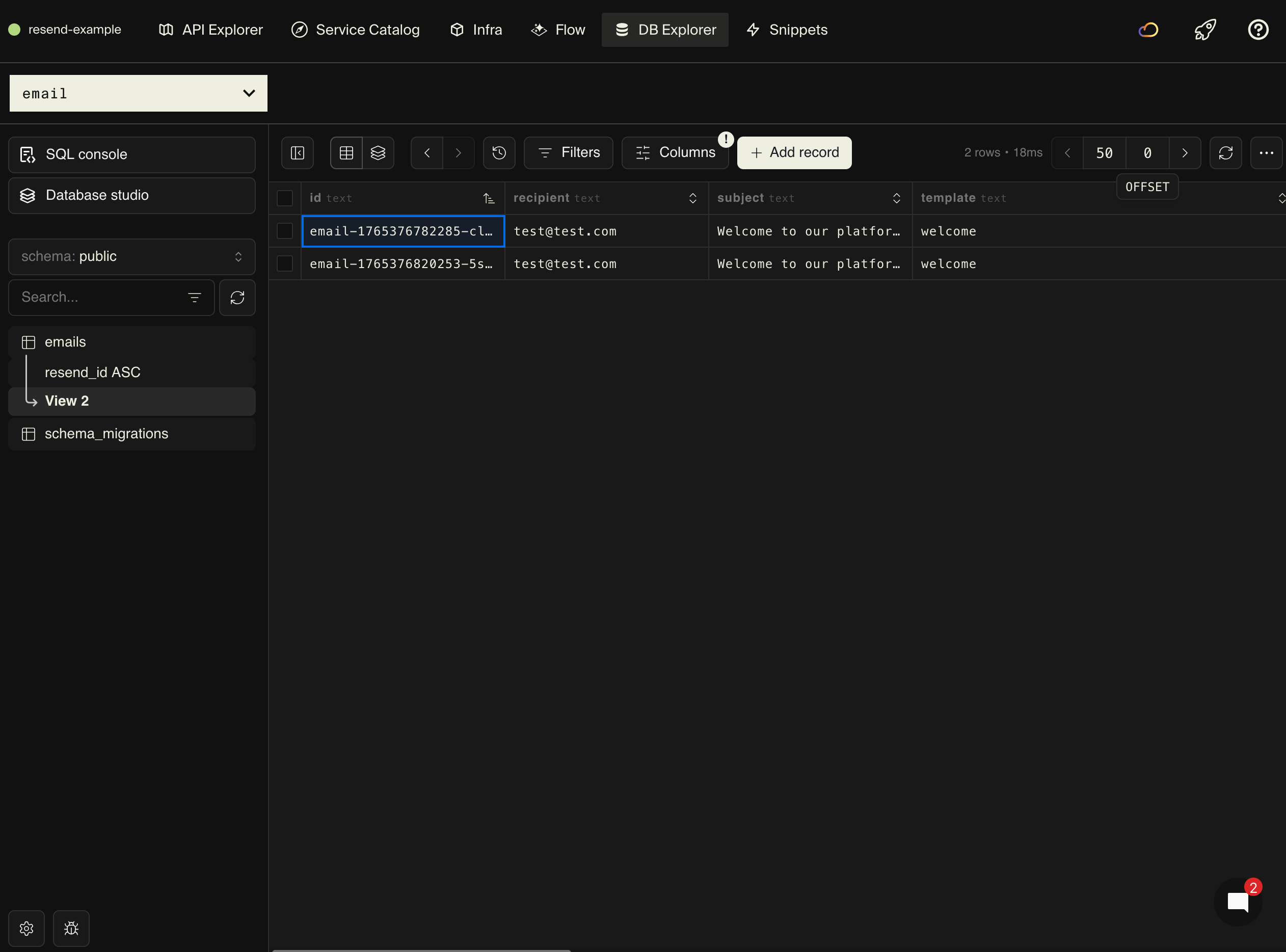Click the Add record button

coord(794,153)
